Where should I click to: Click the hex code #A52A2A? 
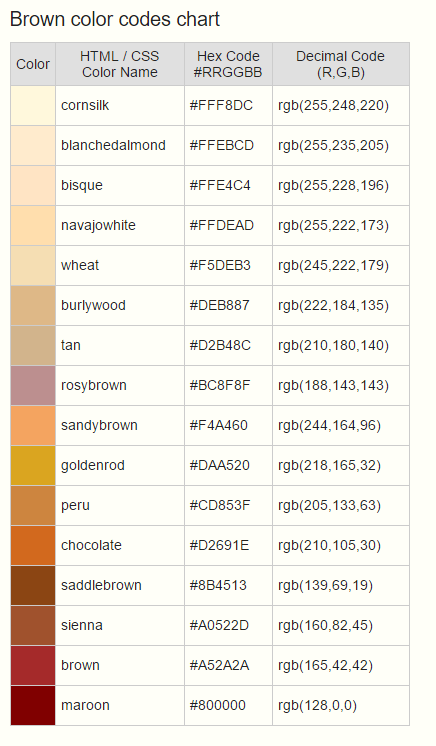pos(219,665)
